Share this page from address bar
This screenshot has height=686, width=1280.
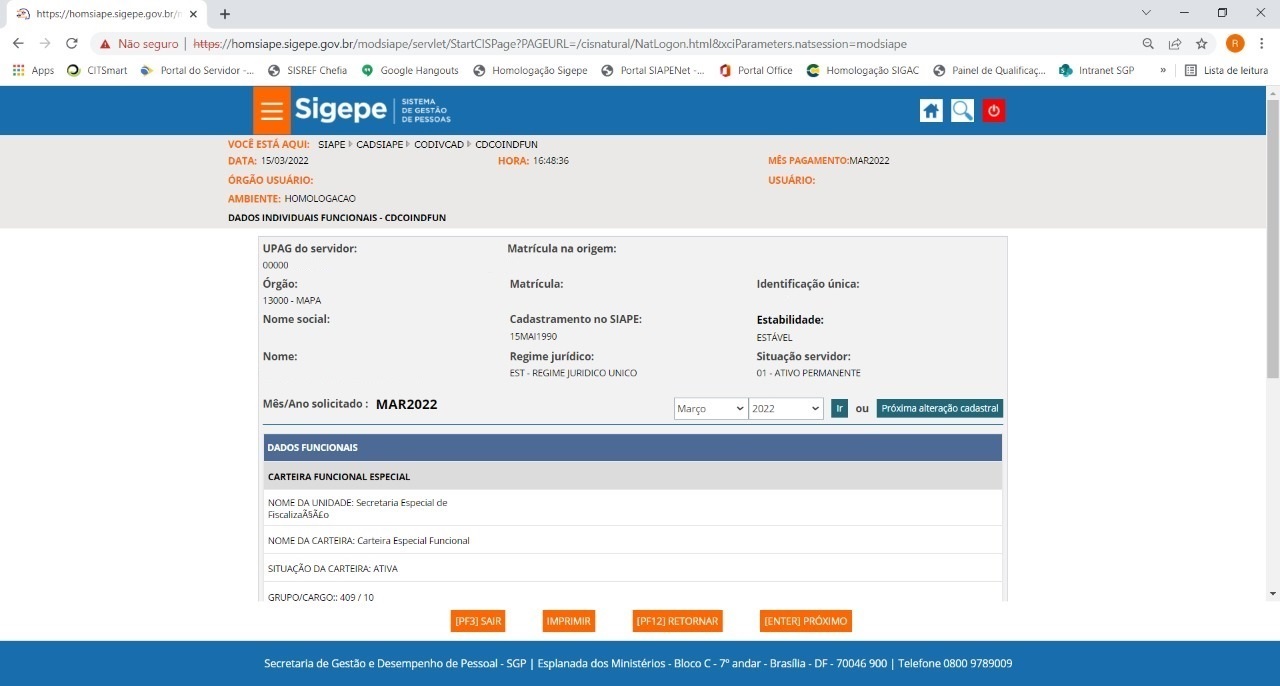pyautogui.click(x=1175, y=44)
